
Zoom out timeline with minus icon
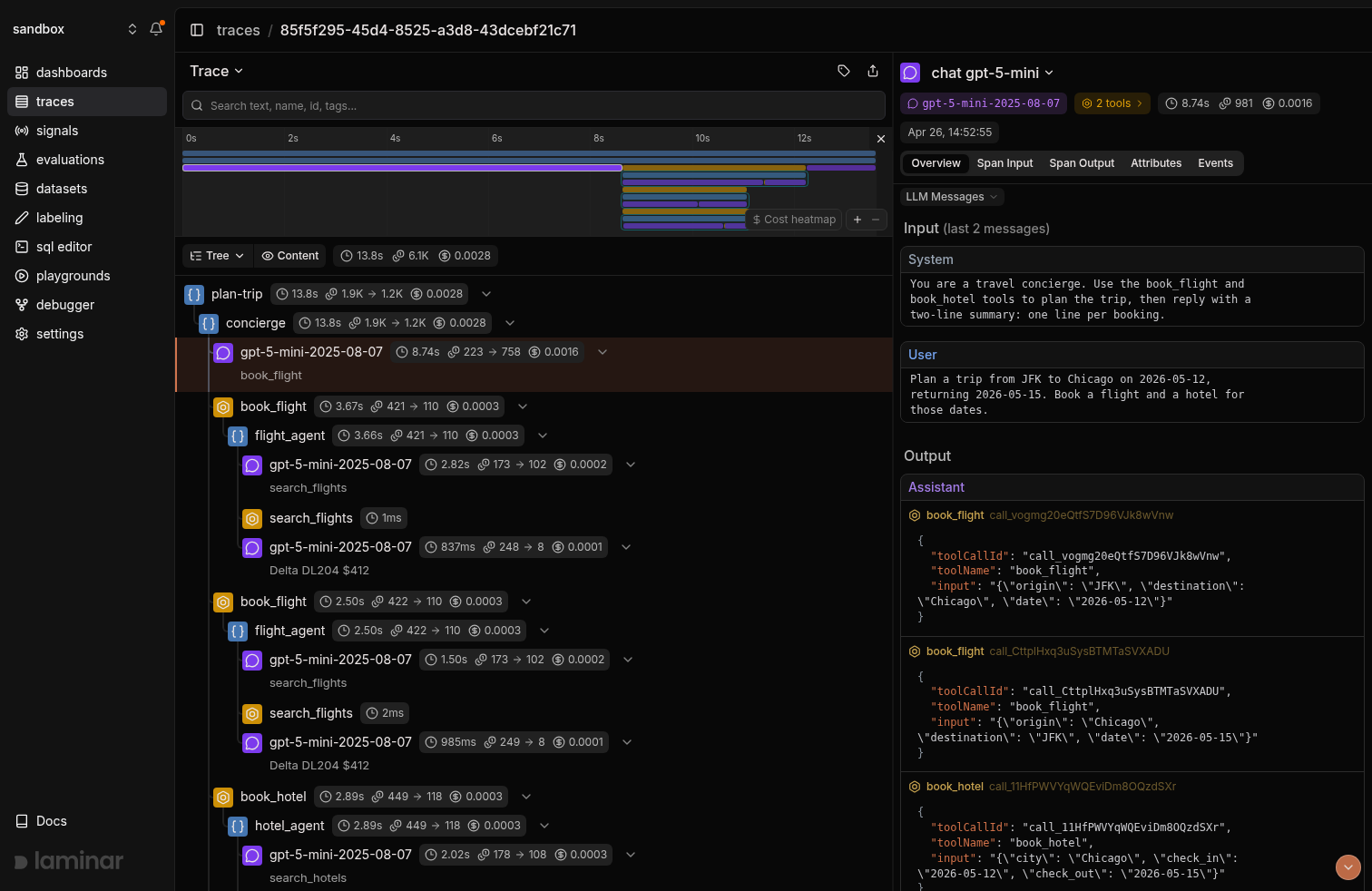(x=876, y=220)
